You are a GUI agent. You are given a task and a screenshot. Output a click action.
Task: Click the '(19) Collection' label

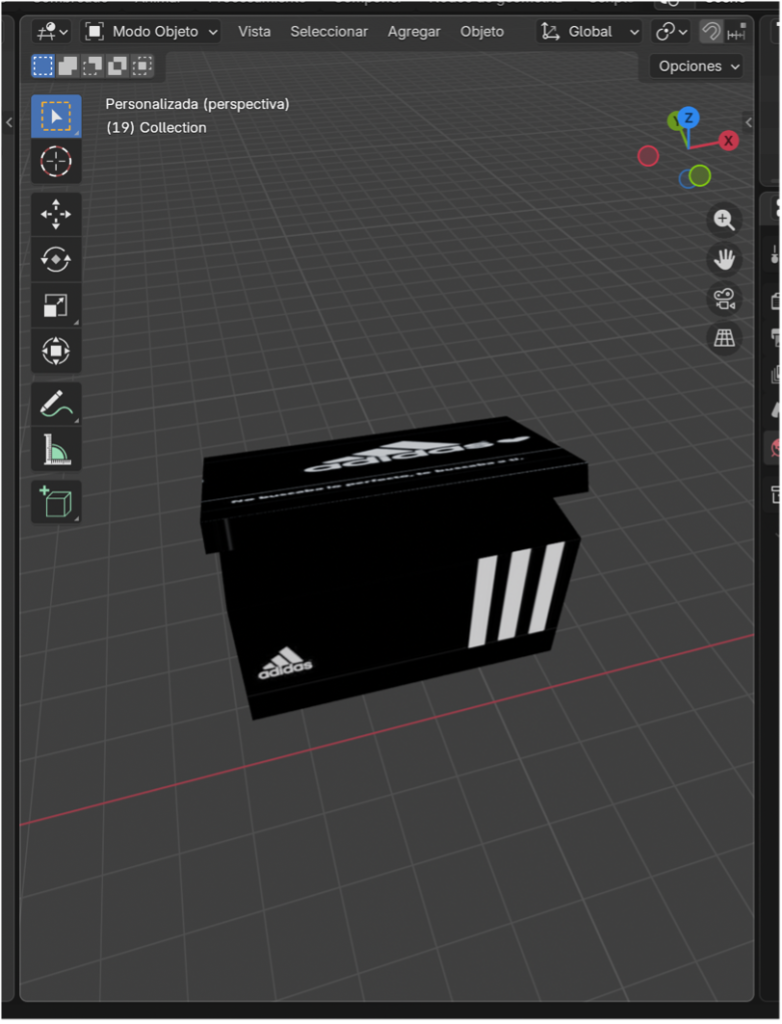tap(156, 127)
